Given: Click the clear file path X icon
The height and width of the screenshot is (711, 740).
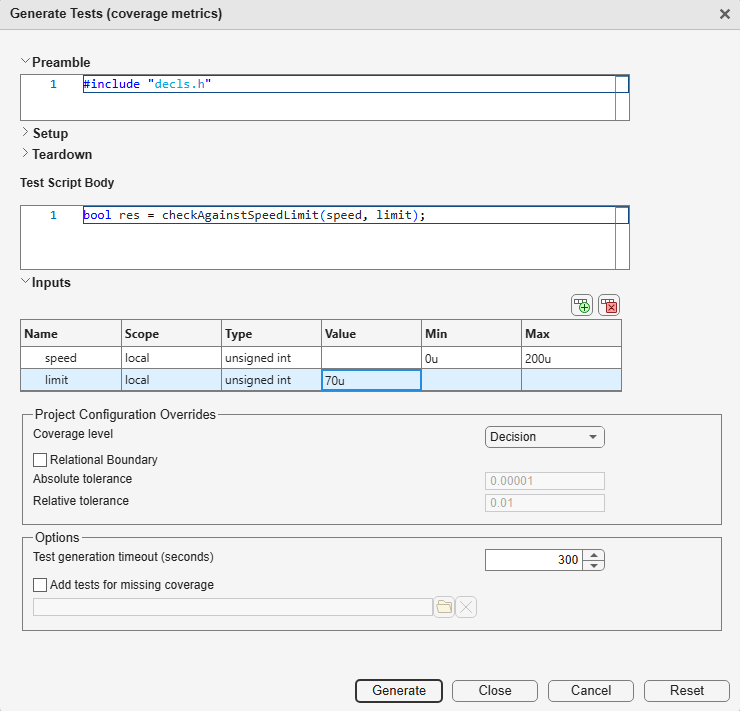Looking at the screenshot, I should pos(466,607).
